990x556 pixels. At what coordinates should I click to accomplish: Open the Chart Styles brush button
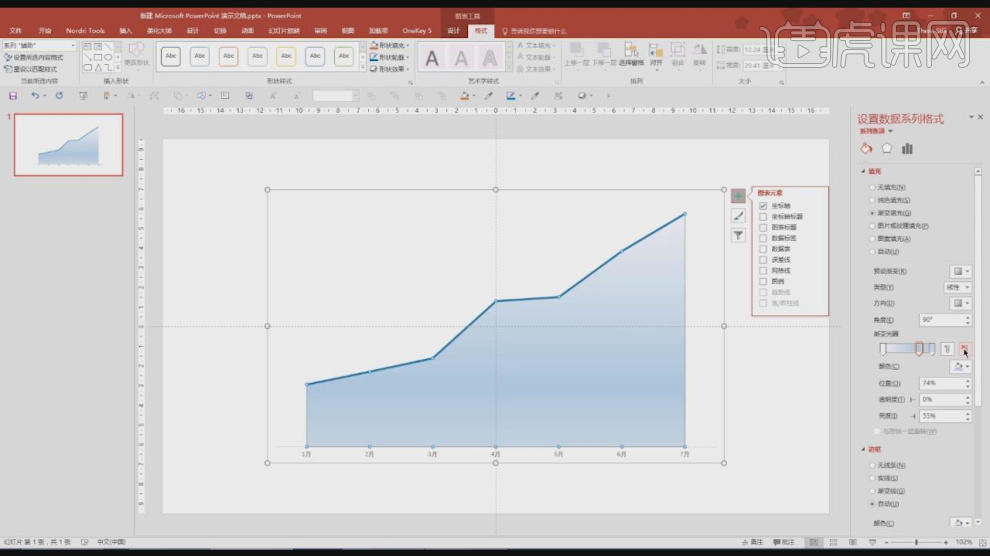pyautogui.click(x=737, y=216)
